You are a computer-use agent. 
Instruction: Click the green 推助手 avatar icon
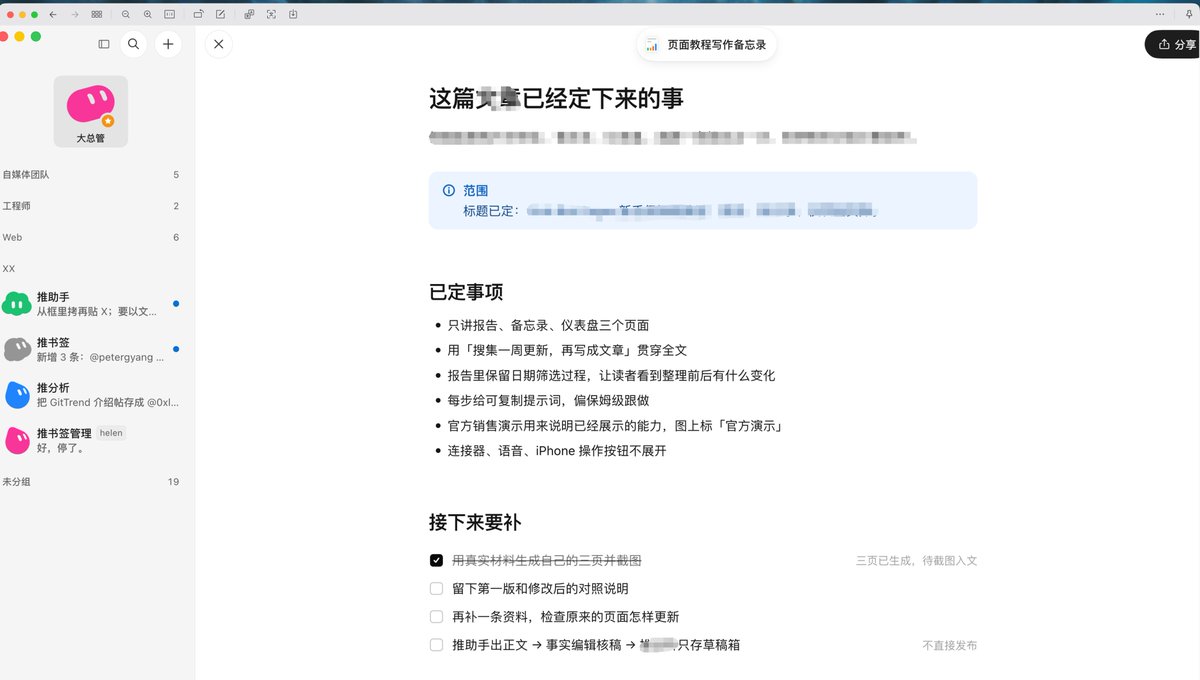tap(17, 304)
